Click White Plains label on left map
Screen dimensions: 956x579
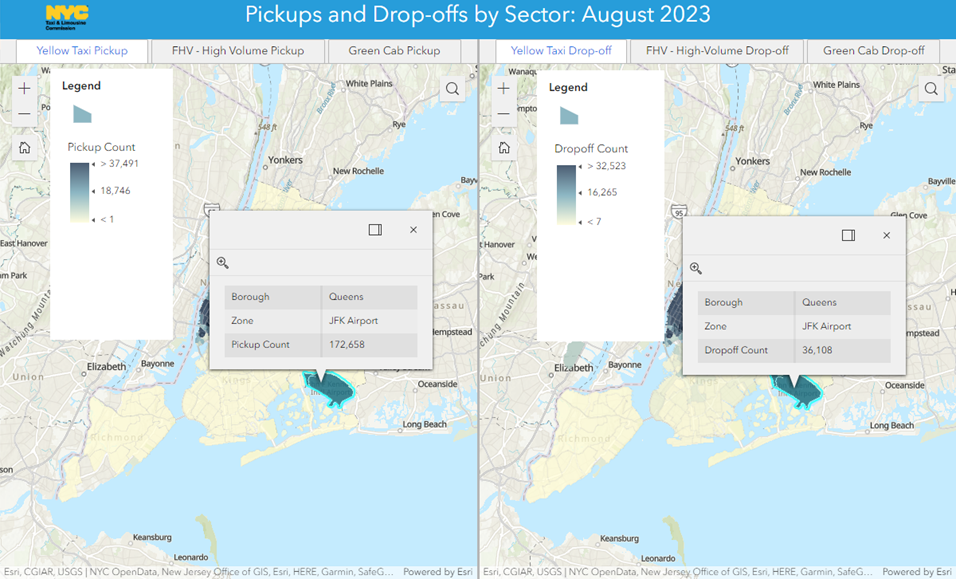pyautogui.click(x=369, y=83)
